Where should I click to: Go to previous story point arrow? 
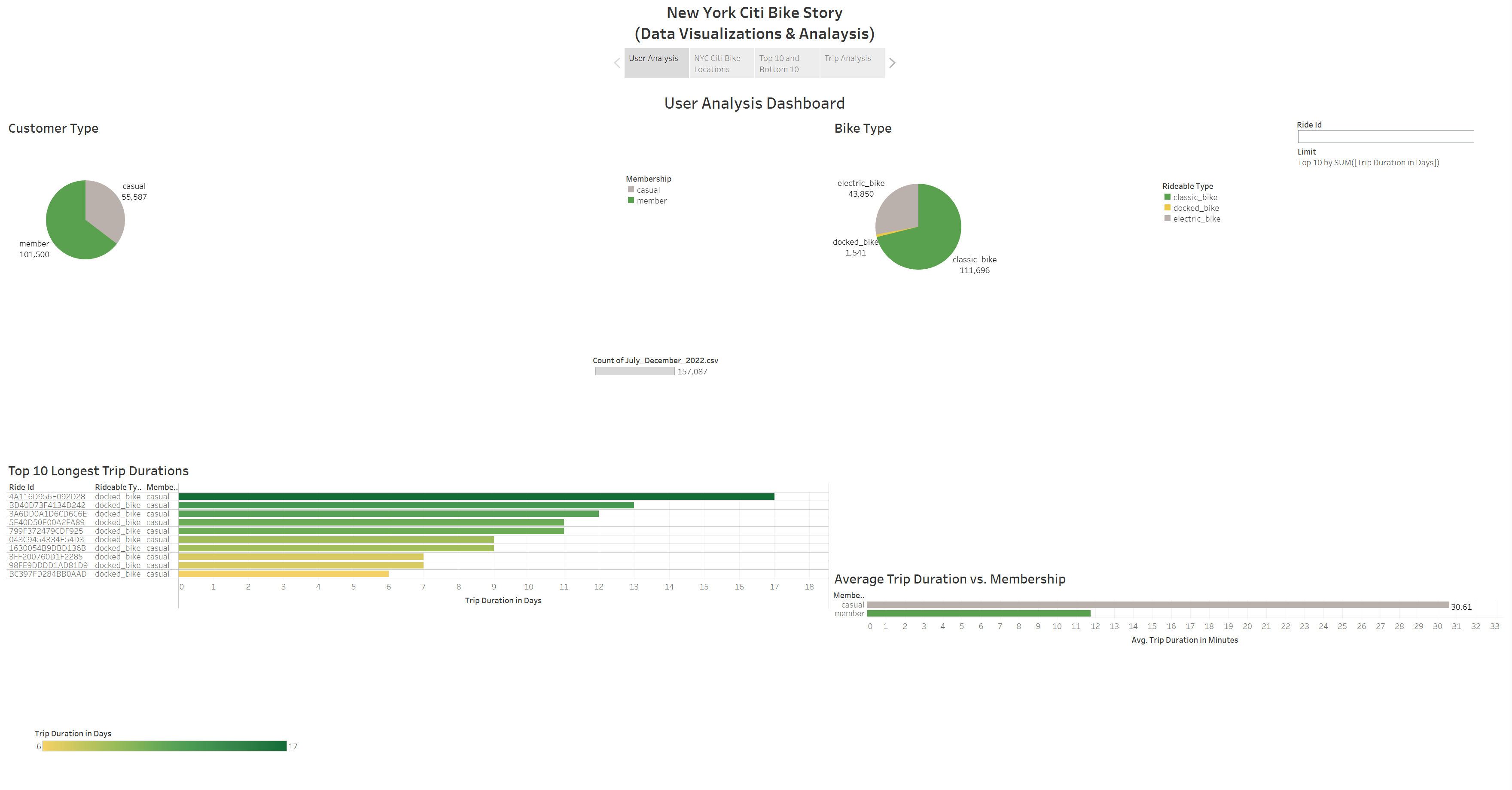point(617,63)
